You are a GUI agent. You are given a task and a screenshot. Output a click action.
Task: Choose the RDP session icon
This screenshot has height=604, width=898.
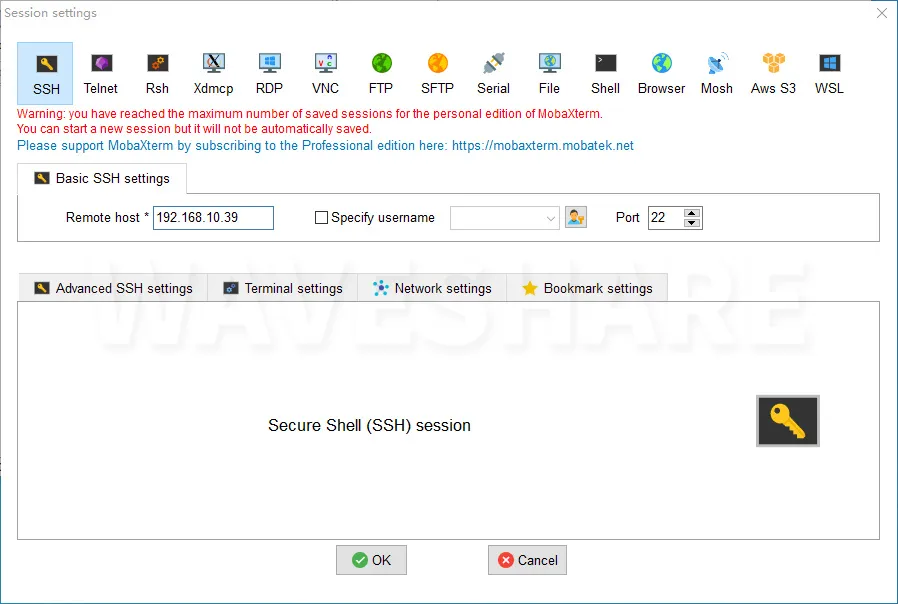[269, 73]
